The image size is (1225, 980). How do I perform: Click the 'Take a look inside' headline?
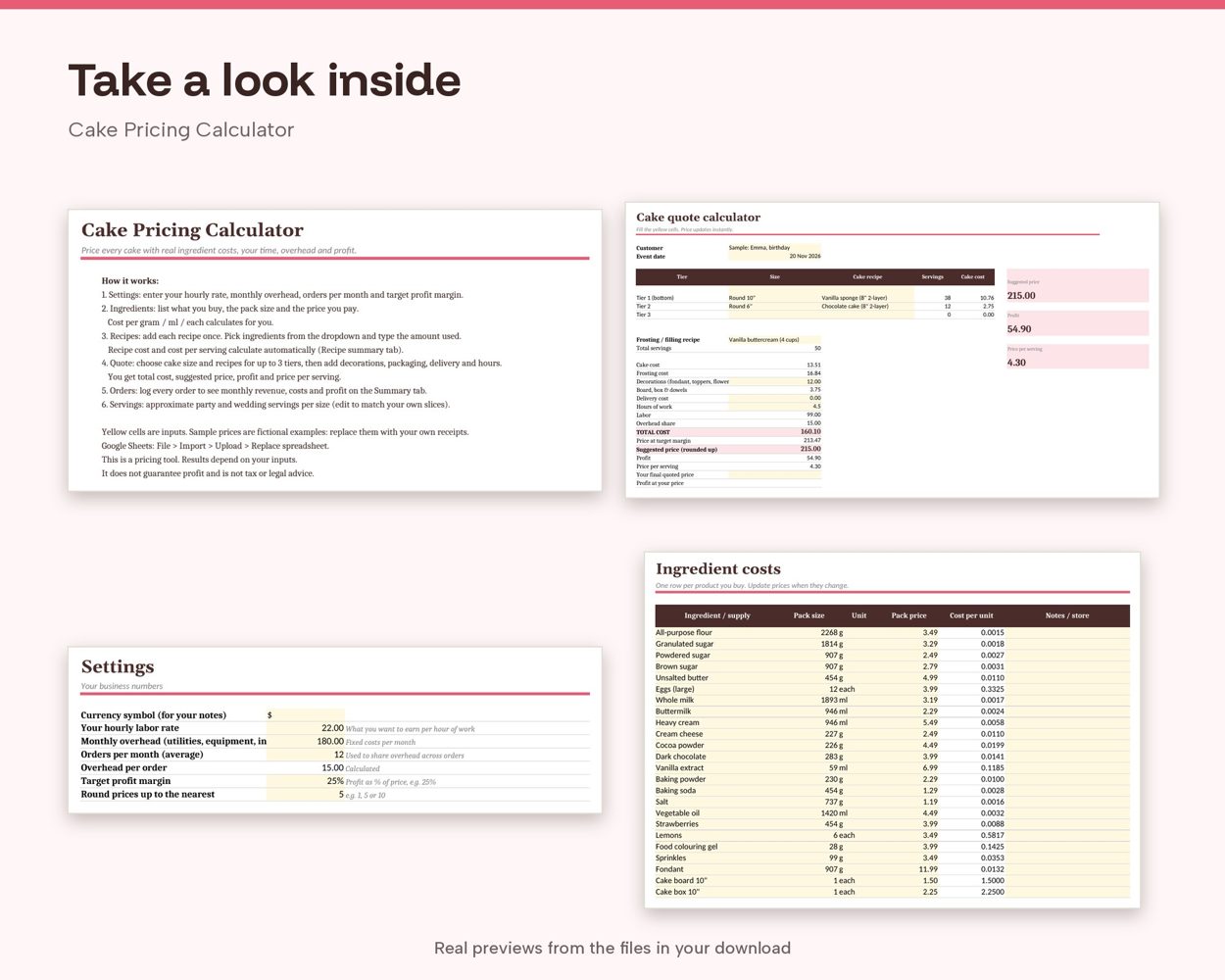265,80
